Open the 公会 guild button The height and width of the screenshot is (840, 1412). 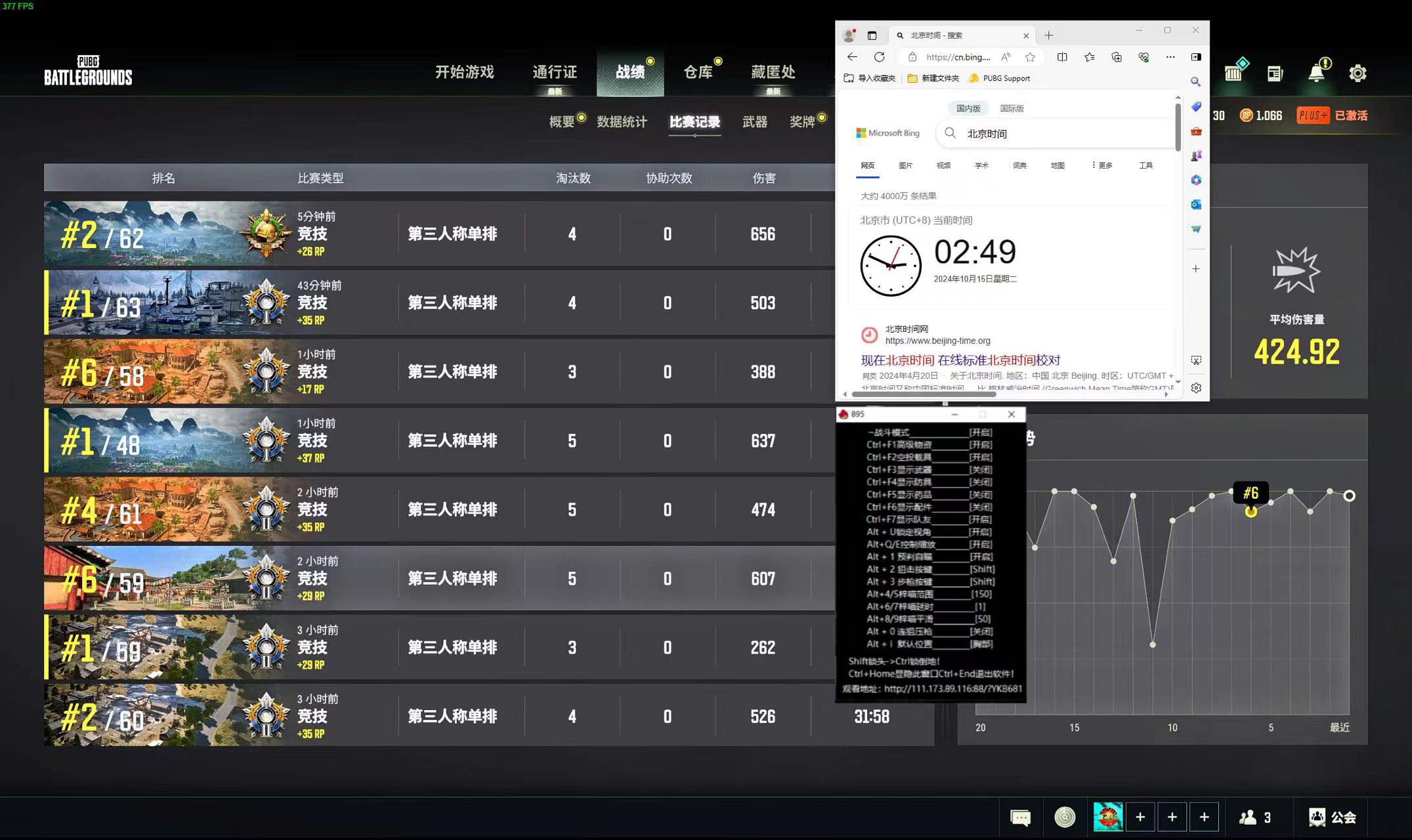click(1333, 818)
